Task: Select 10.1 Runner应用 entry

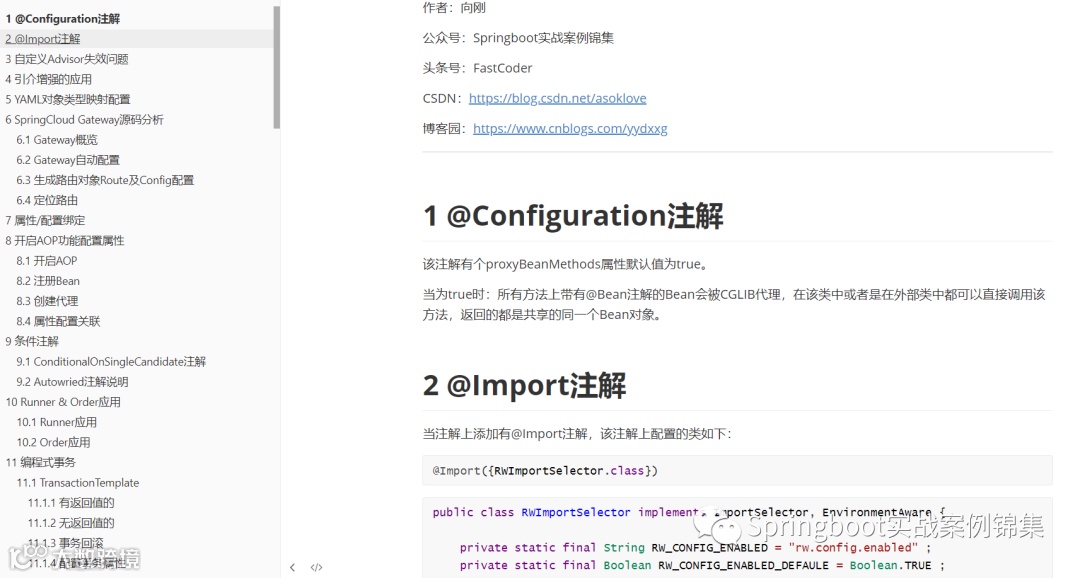Action: pos(56,422)
